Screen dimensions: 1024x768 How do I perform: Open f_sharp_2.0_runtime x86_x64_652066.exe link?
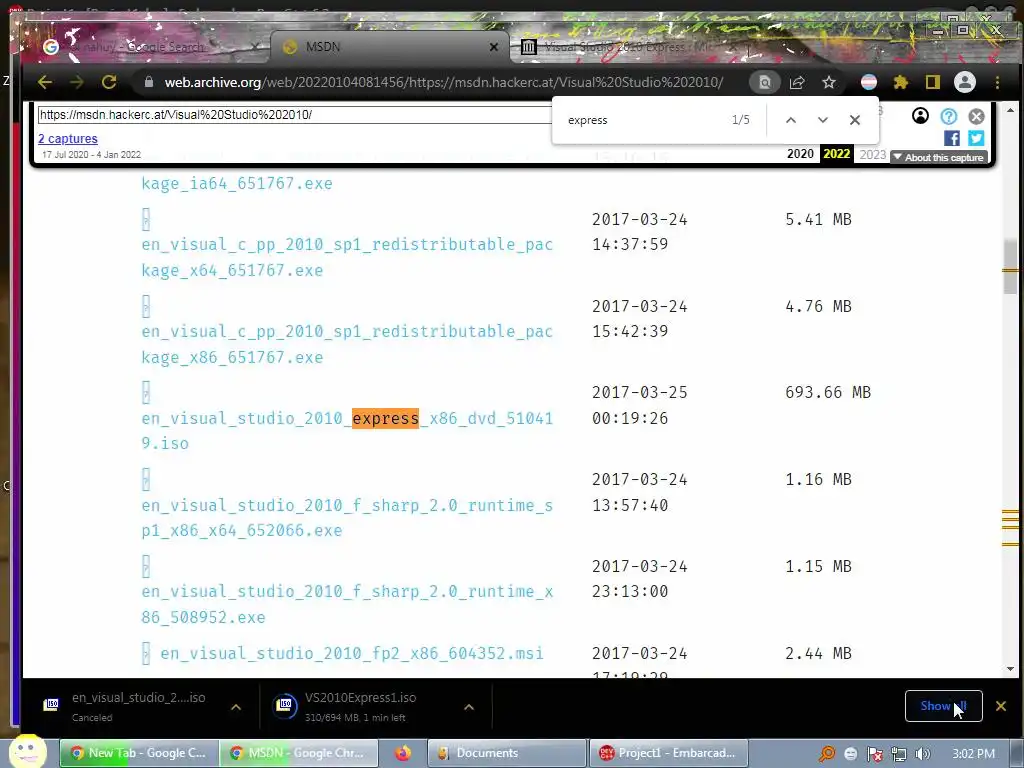click(347, 518)
